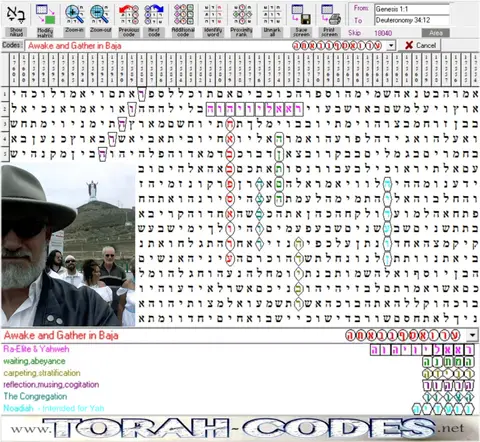Open the Modify matrix tool icon
Image resolution: width=480 pixels, height=442 pixels.
coord(45,15)
